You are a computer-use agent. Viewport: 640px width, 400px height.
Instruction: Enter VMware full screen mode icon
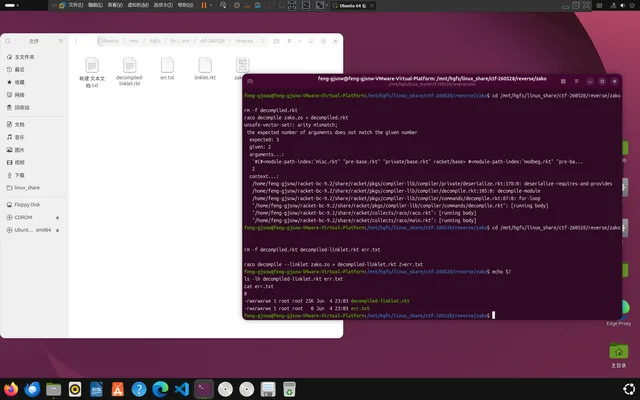click(x=292, y=5)
